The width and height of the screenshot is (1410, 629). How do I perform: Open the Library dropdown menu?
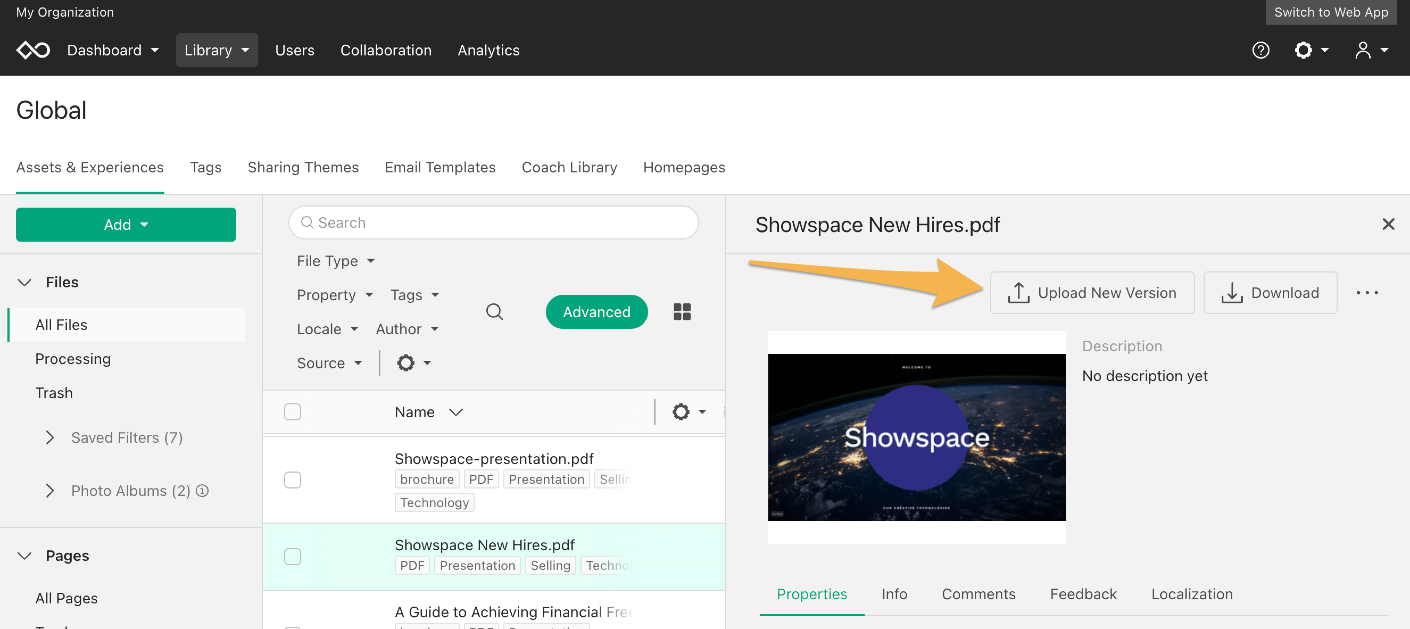click(217, 50)
